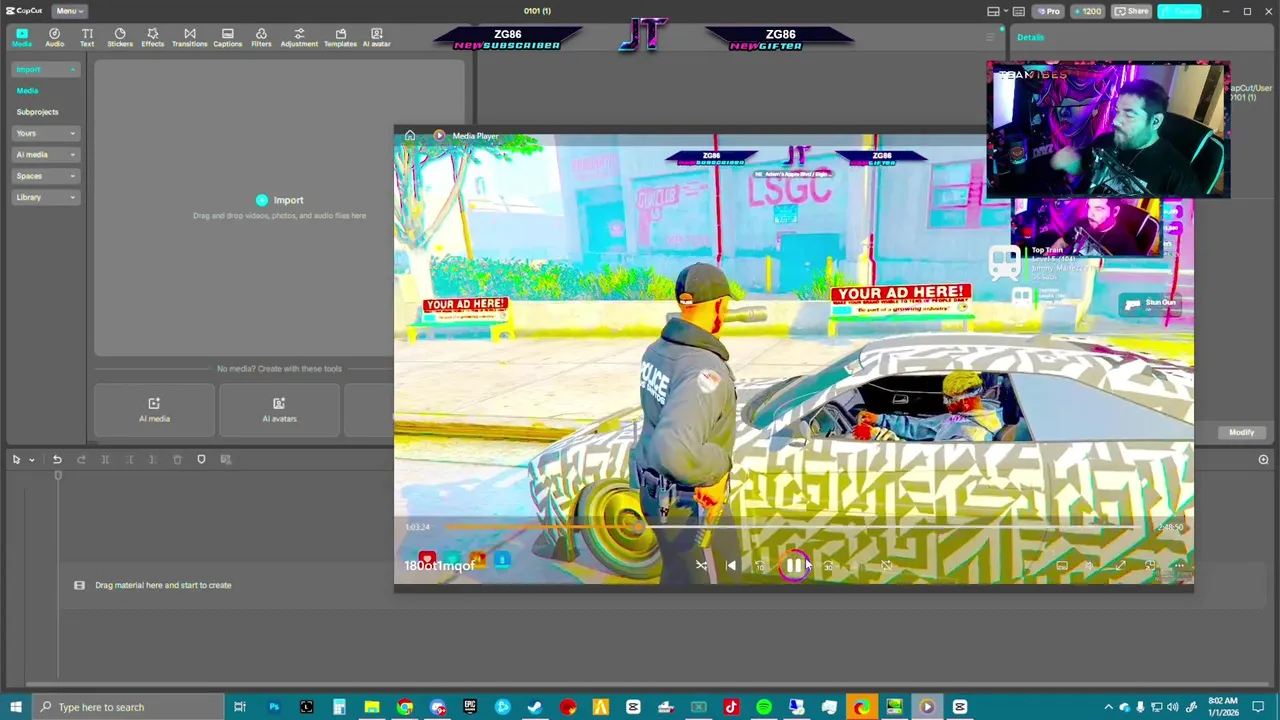Select Media under Import in sidebar

(x=27, y=91)
